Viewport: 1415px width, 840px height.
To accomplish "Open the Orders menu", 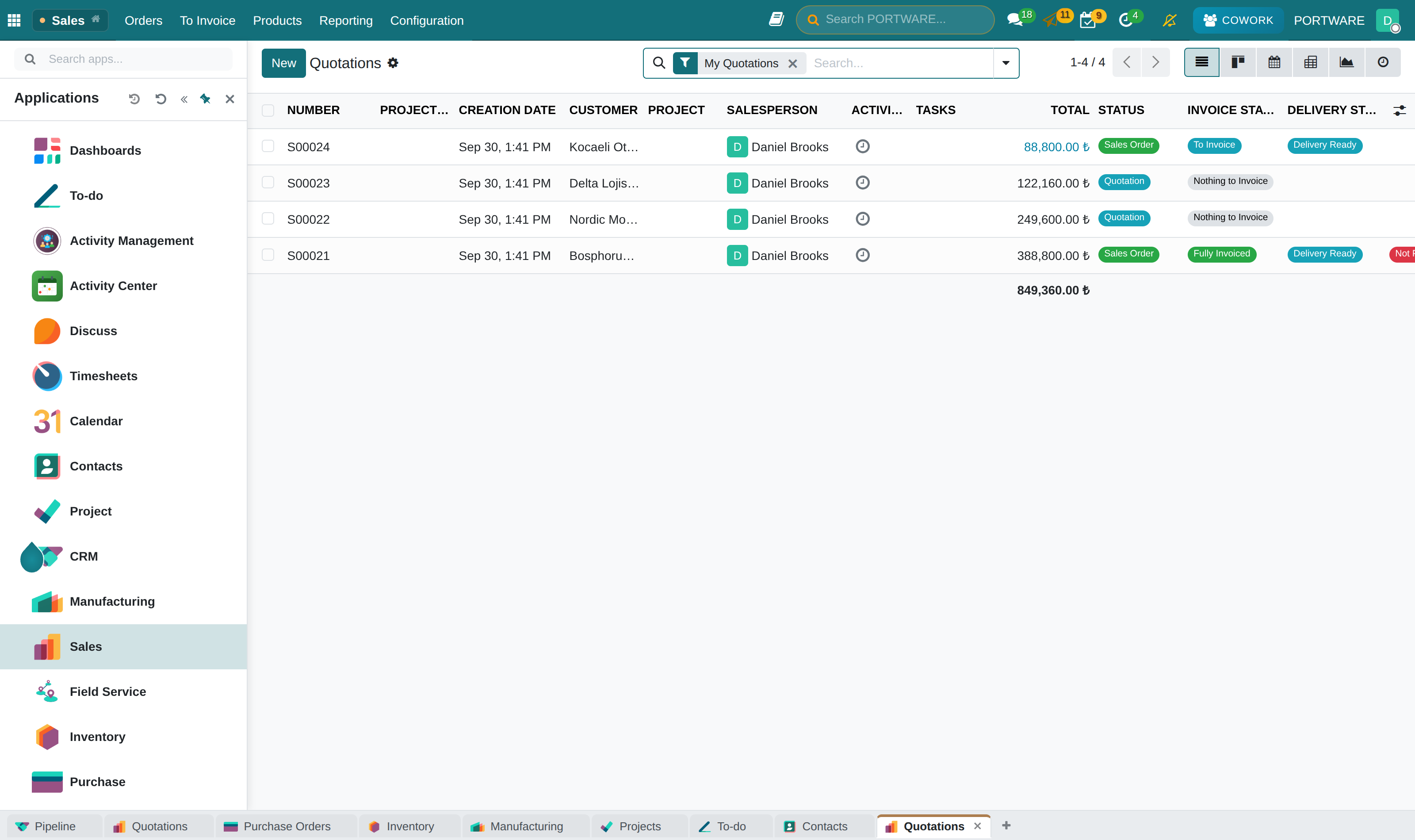I will pyautogui.click(x=143, y=20).
